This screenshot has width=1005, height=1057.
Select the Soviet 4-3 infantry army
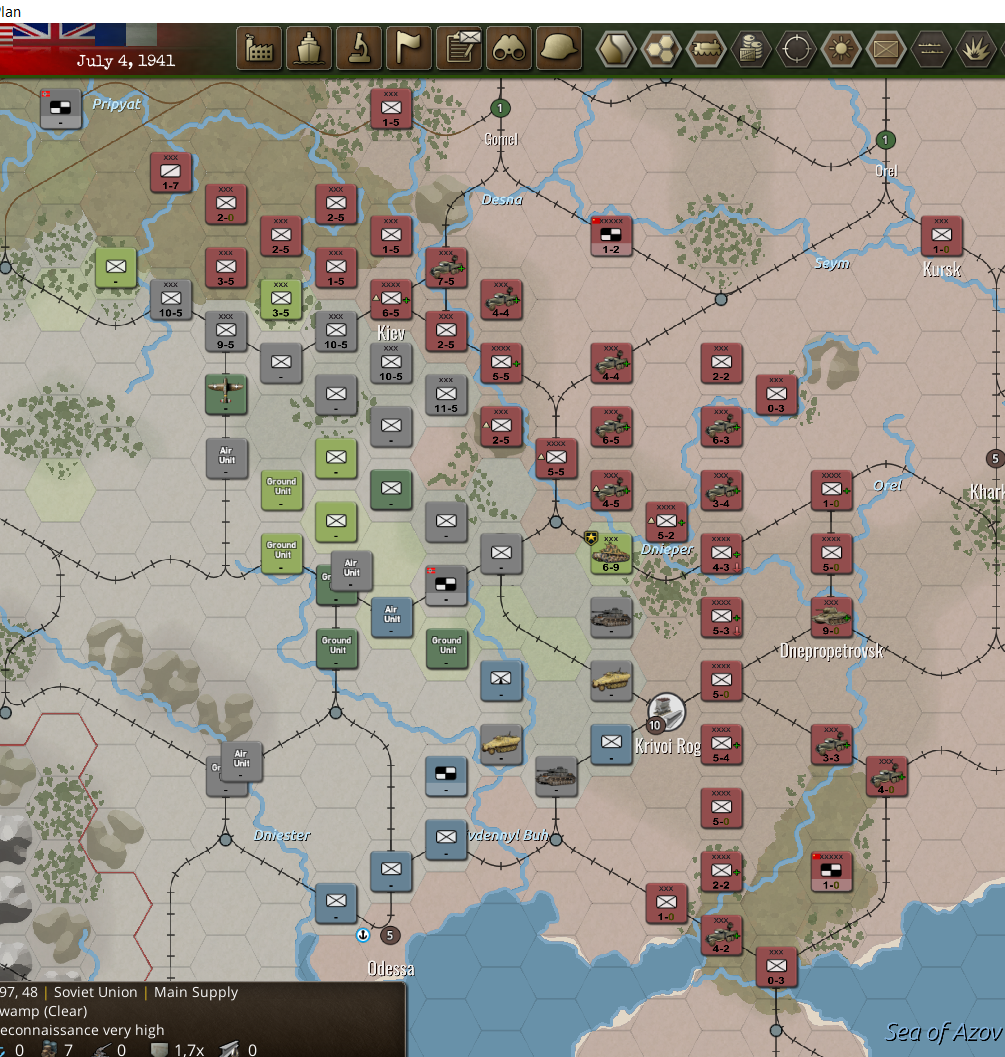(x=721, y=553)
